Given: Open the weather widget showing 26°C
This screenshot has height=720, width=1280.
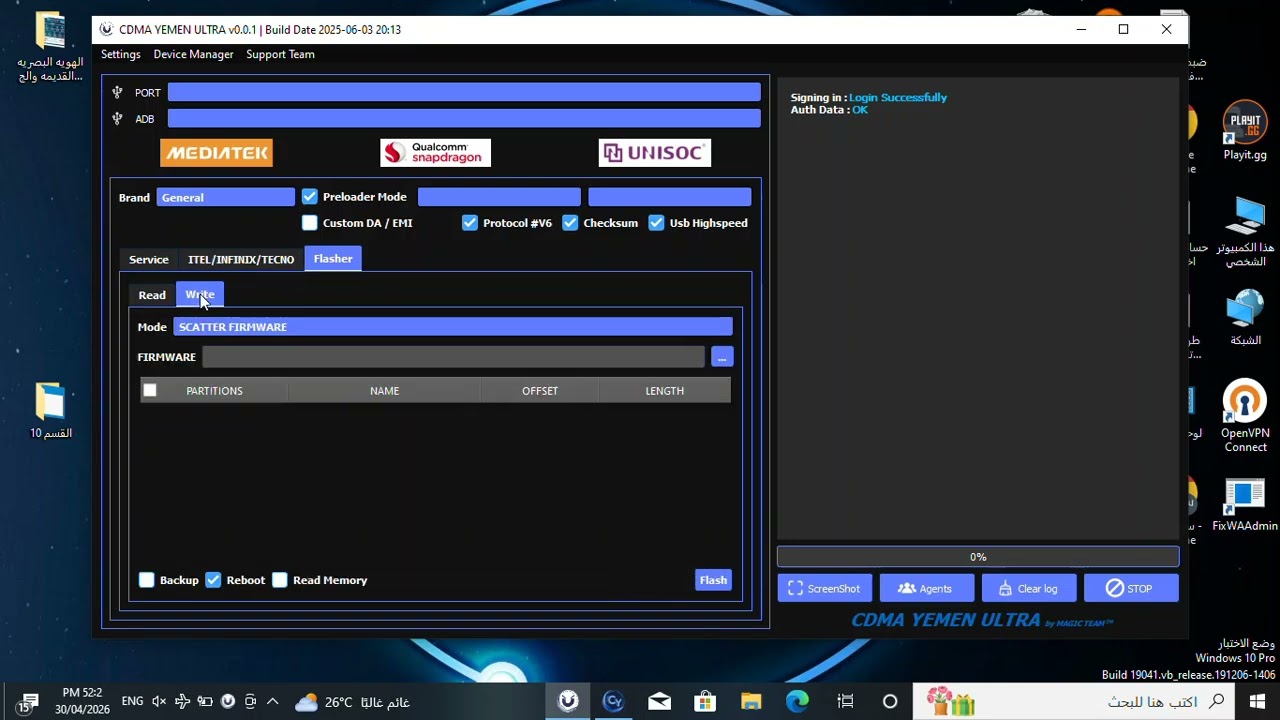Looking at the screenshot, I should pyautogui.click(x=353, y=702).
